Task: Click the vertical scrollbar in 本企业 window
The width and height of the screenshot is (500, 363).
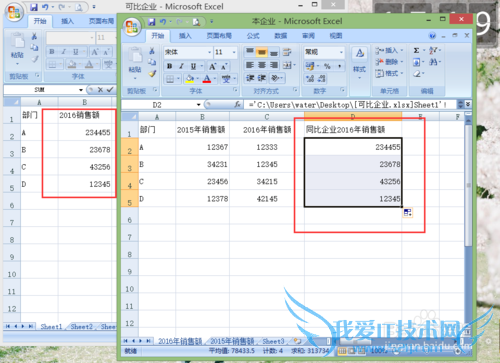Action: click(x=468, y=186)
